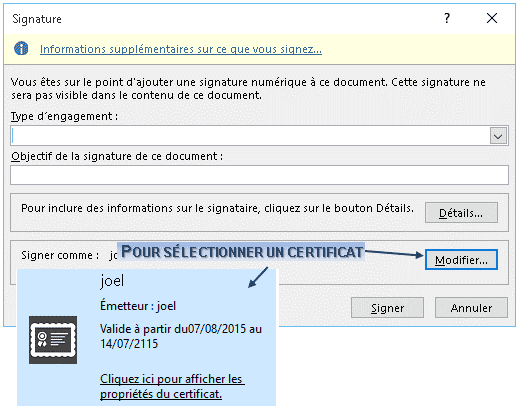
Task: Click the Signer comme label
Action: click(60, 255)
